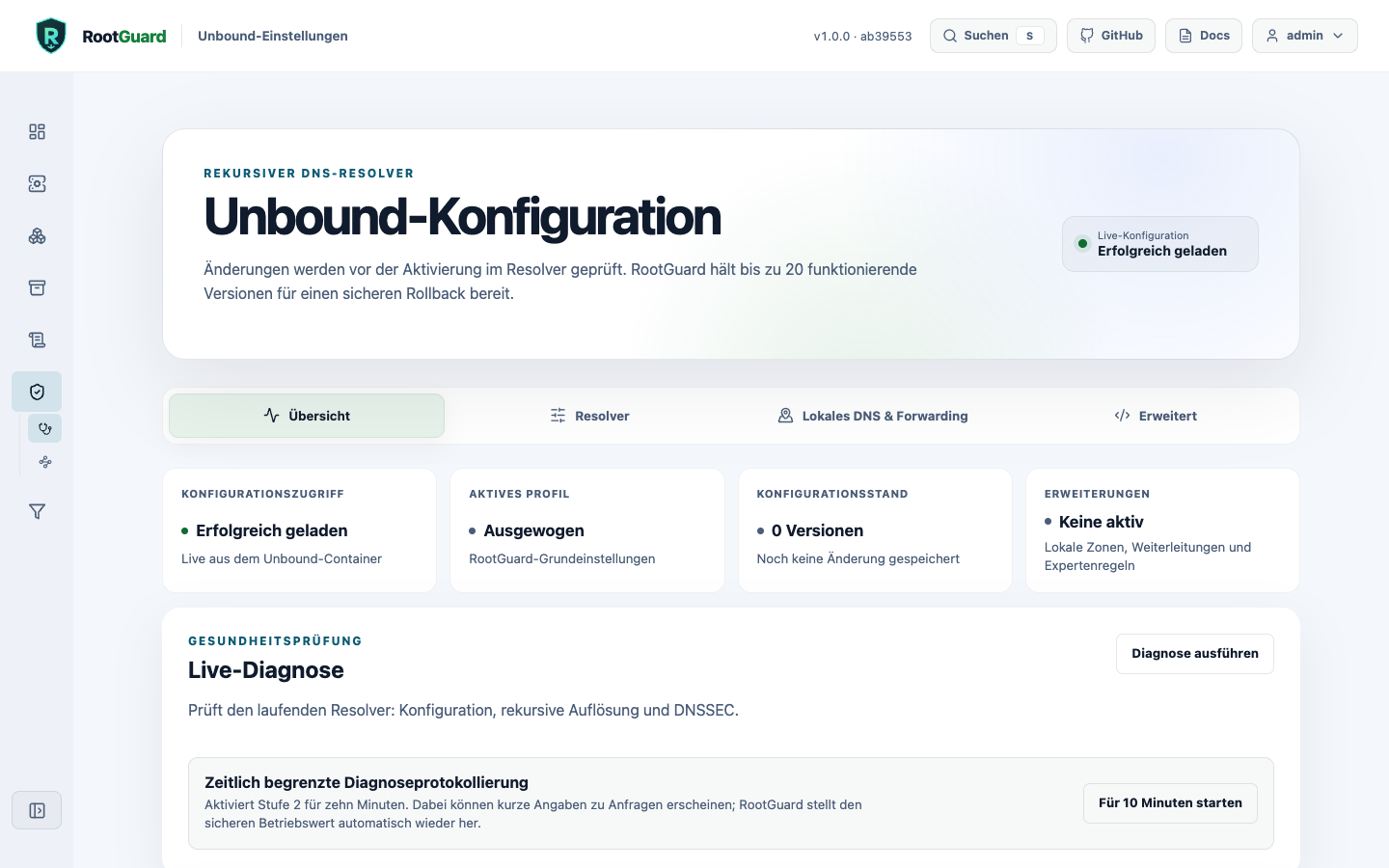Click 'GESUNDHEITSPRÜFUNG' label

275,640
